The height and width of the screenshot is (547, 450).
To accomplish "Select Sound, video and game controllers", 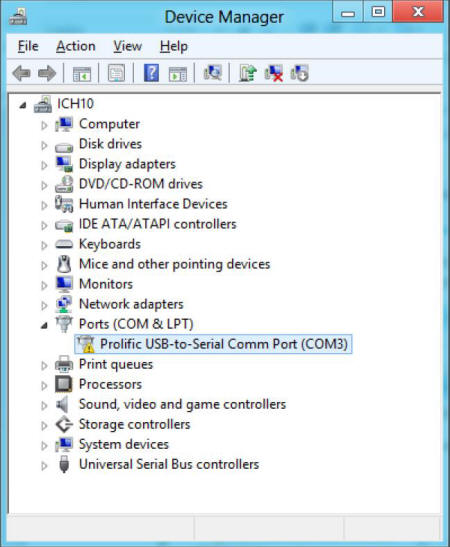I will tap(182, 404).
